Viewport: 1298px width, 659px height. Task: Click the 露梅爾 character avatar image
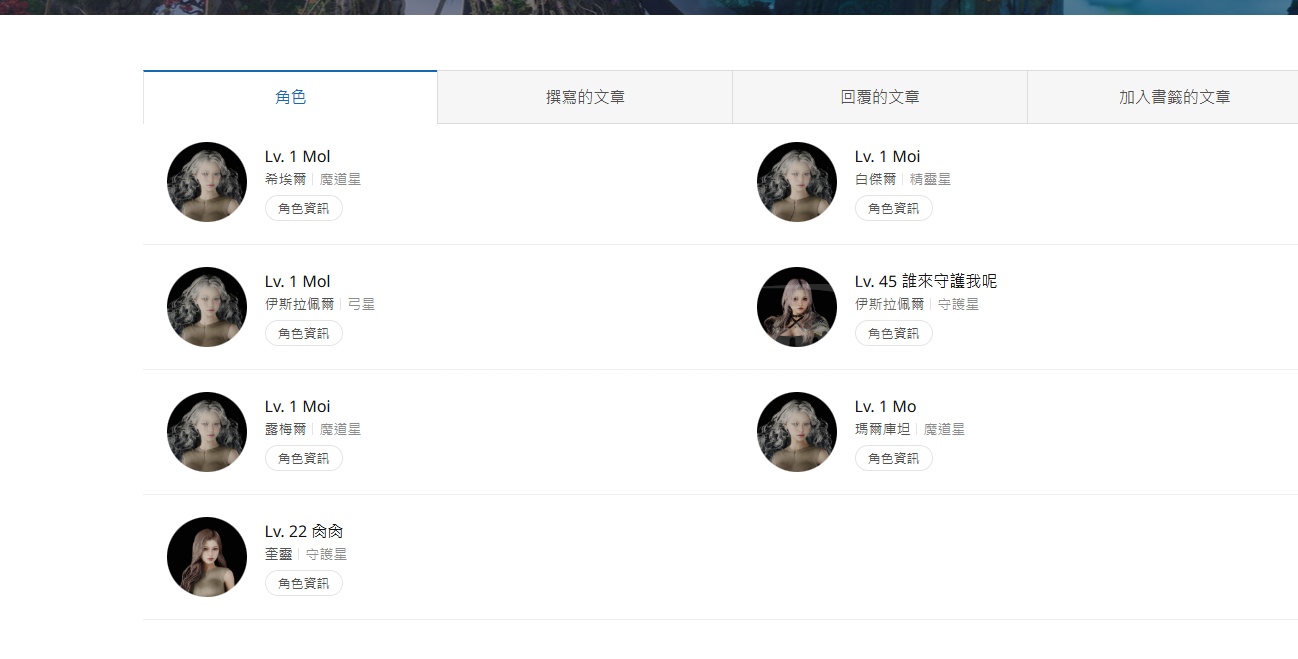207,432
